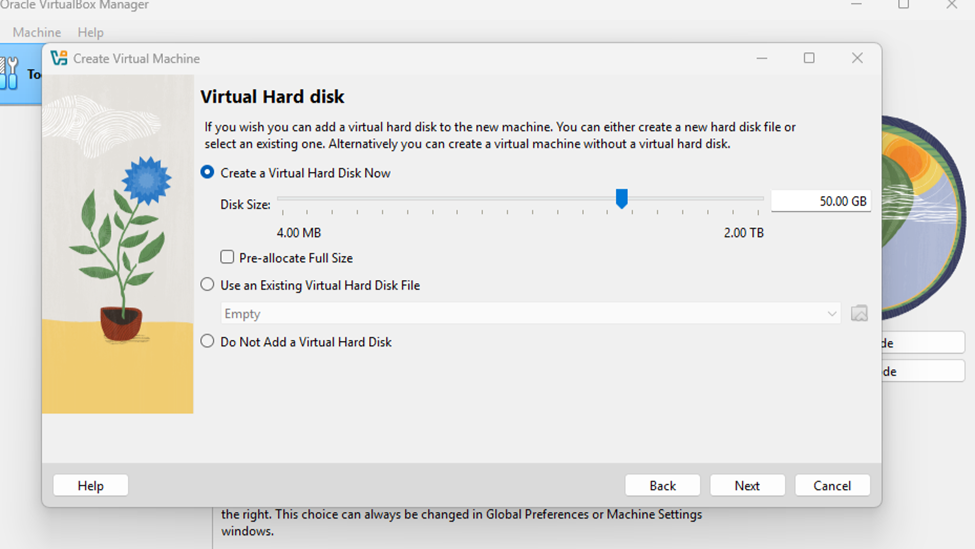Close the Create Virtual Machine dialog
This screenshot has width=975, height=549.
857,58
